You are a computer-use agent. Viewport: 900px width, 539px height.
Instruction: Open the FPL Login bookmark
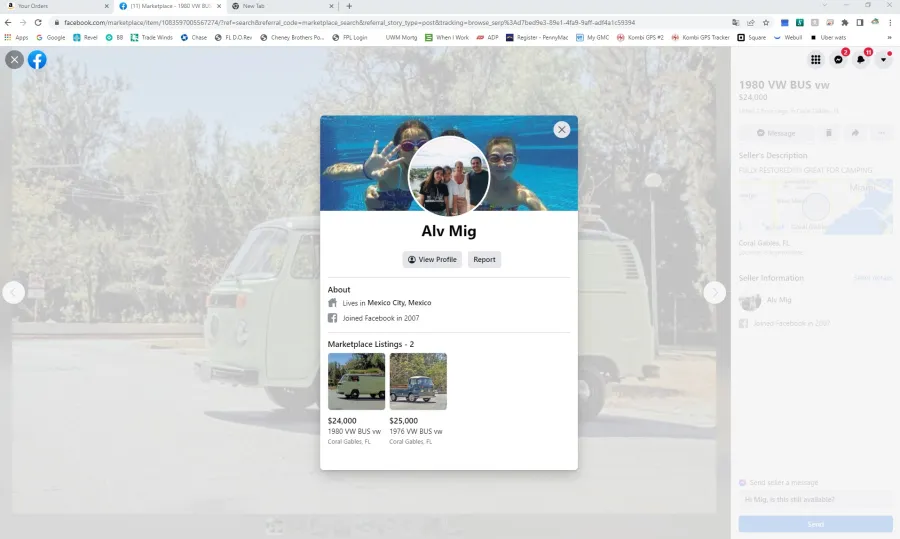click(x=350, y=37)
